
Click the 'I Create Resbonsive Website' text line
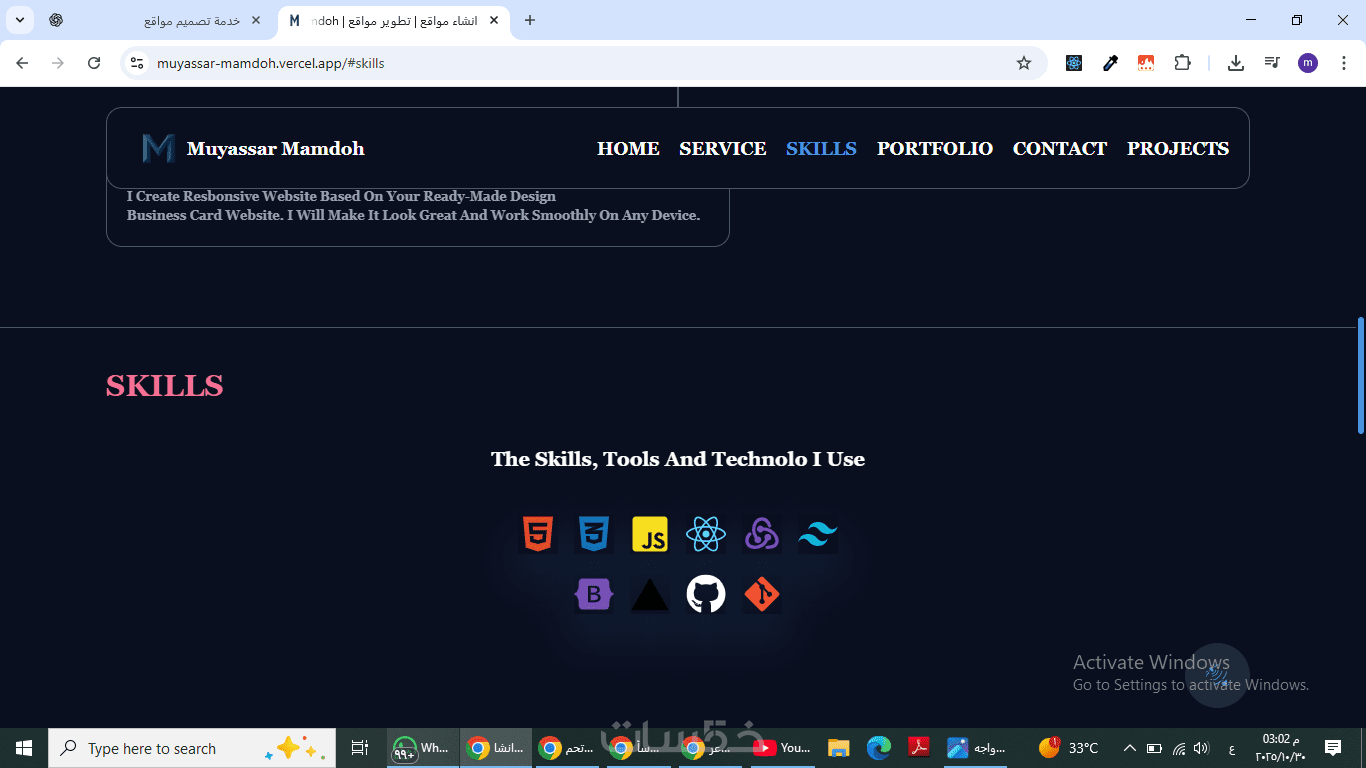[341, 196]
